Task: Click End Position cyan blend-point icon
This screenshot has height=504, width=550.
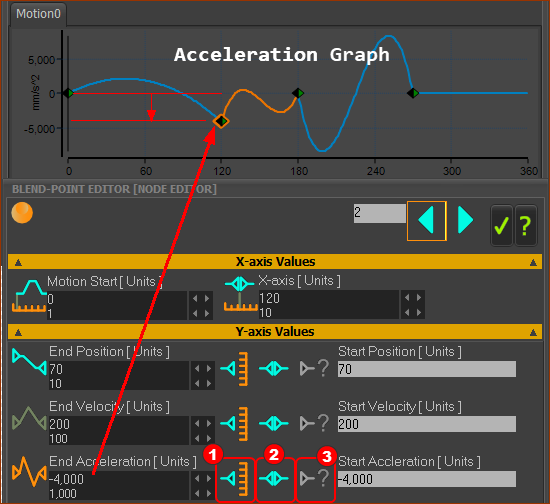Action: (274, 369)
